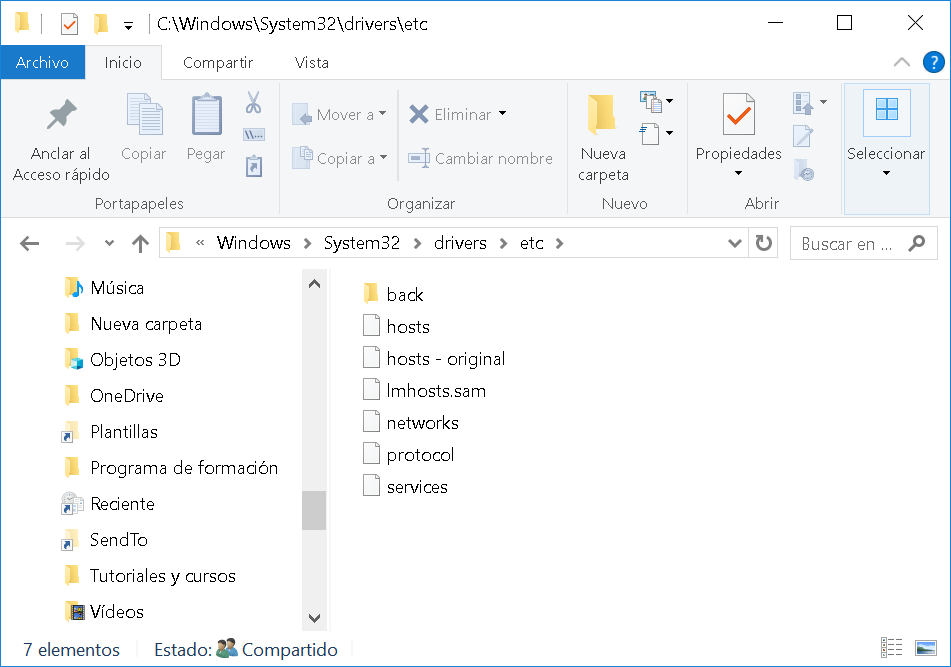Select the hosts - original file
This screenshot has width=951, height=667.
tap(434, 358)
